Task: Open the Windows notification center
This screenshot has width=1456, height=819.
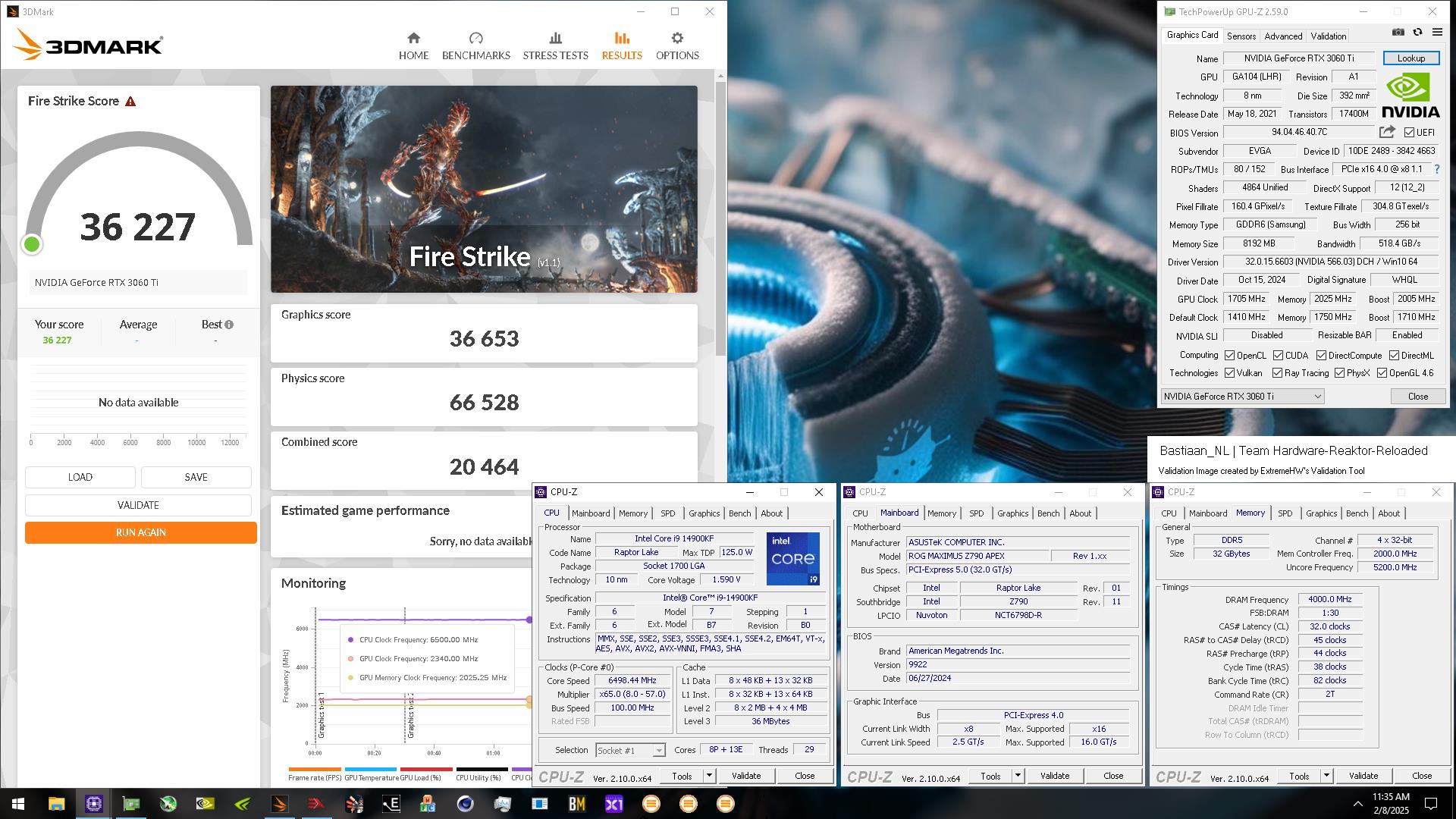Action: 1431,804
